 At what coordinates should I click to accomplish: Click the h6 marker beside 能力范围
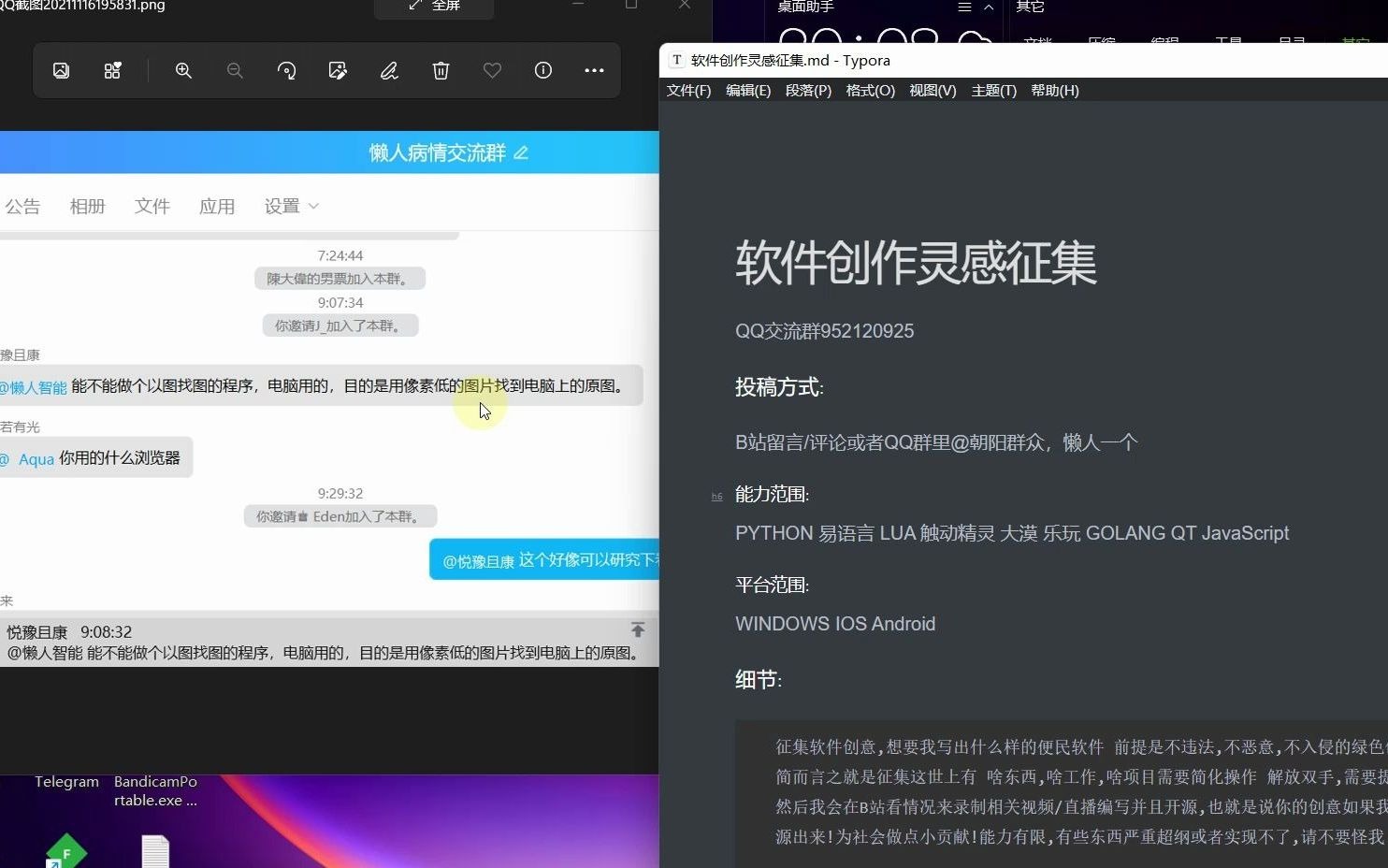pyautogui.click(x=716, y=497)
